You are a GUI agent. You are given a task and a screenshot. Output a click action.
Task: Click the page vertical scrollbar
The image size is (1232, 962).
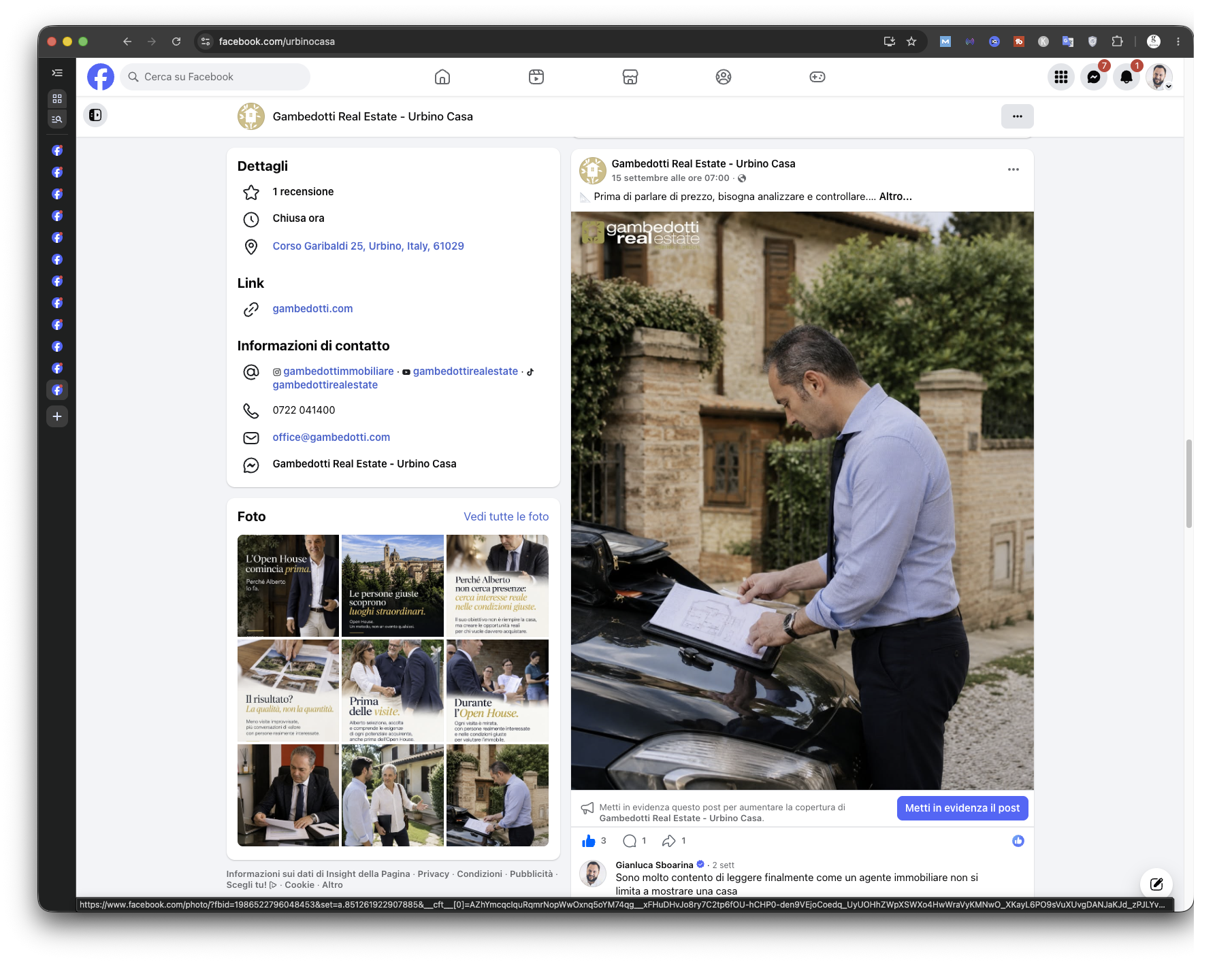[x=1188, y=483]
